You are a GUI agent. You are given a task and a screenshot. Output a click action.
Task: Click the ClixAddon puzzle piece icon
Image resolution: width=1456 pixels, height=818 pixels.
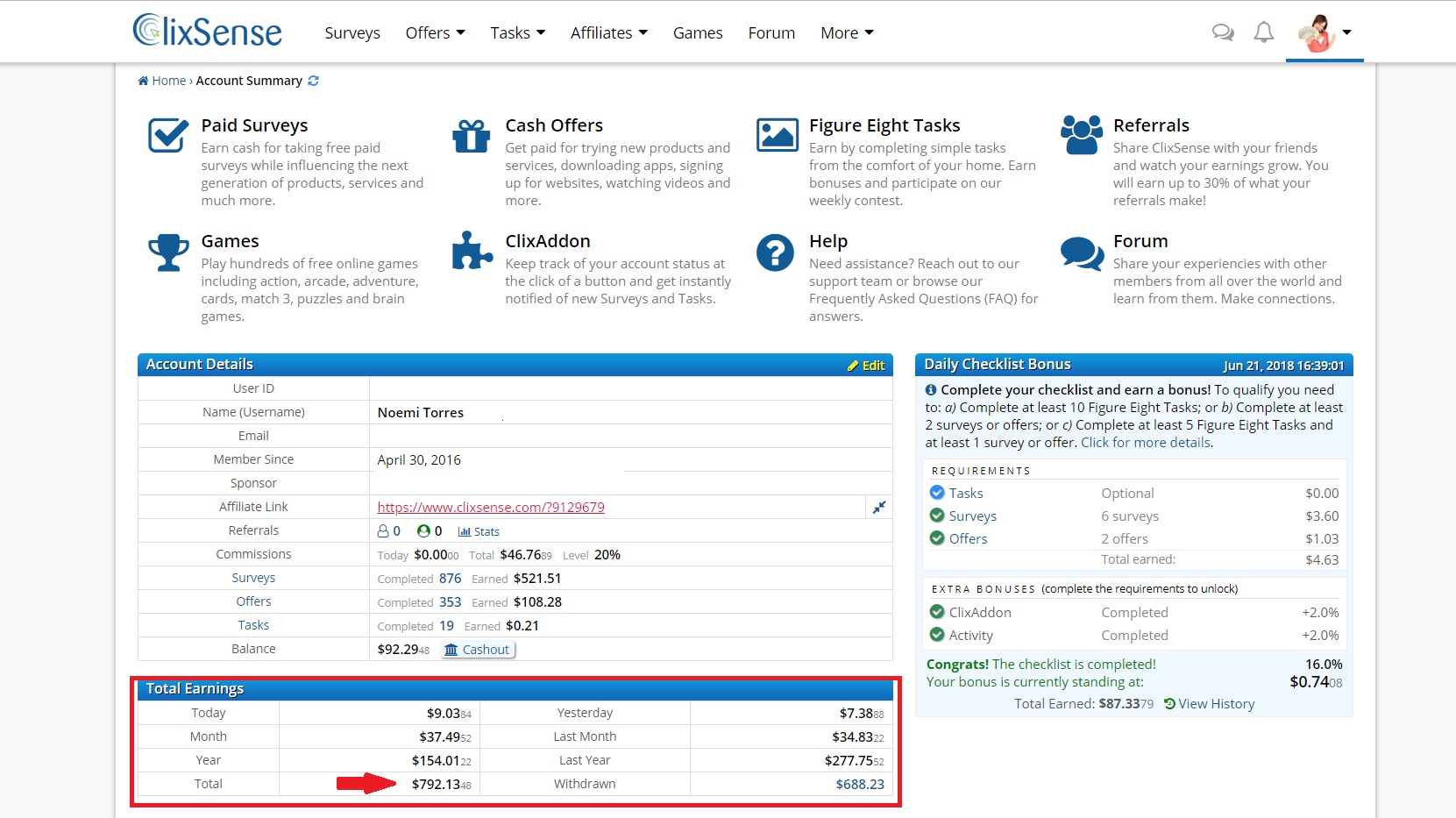[x=472, y=251]
